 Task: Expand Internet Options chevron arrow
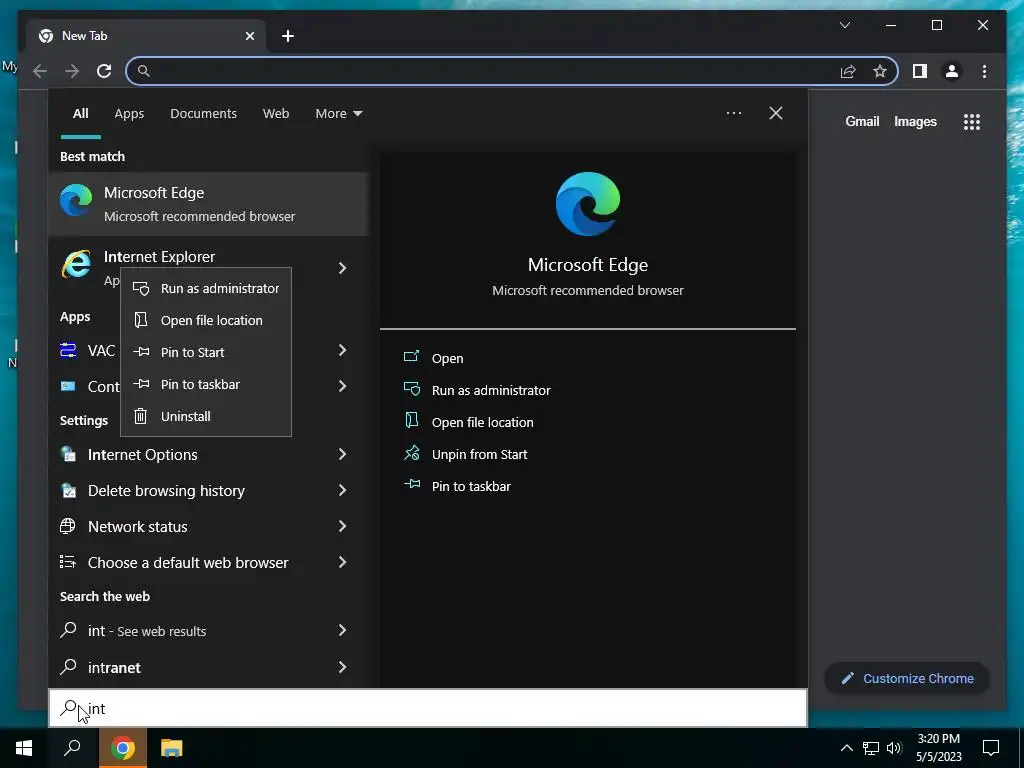coord(342,454)
